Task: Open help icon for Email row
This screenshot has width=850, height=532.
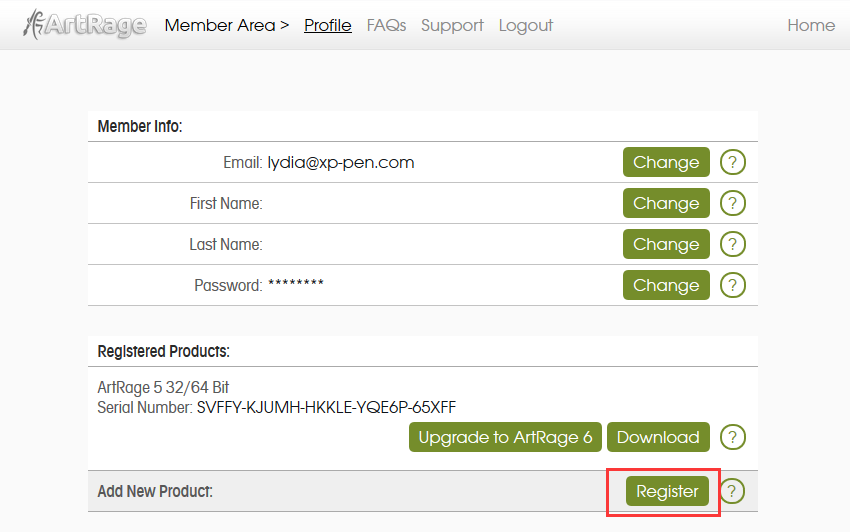Action: [732, 162]
